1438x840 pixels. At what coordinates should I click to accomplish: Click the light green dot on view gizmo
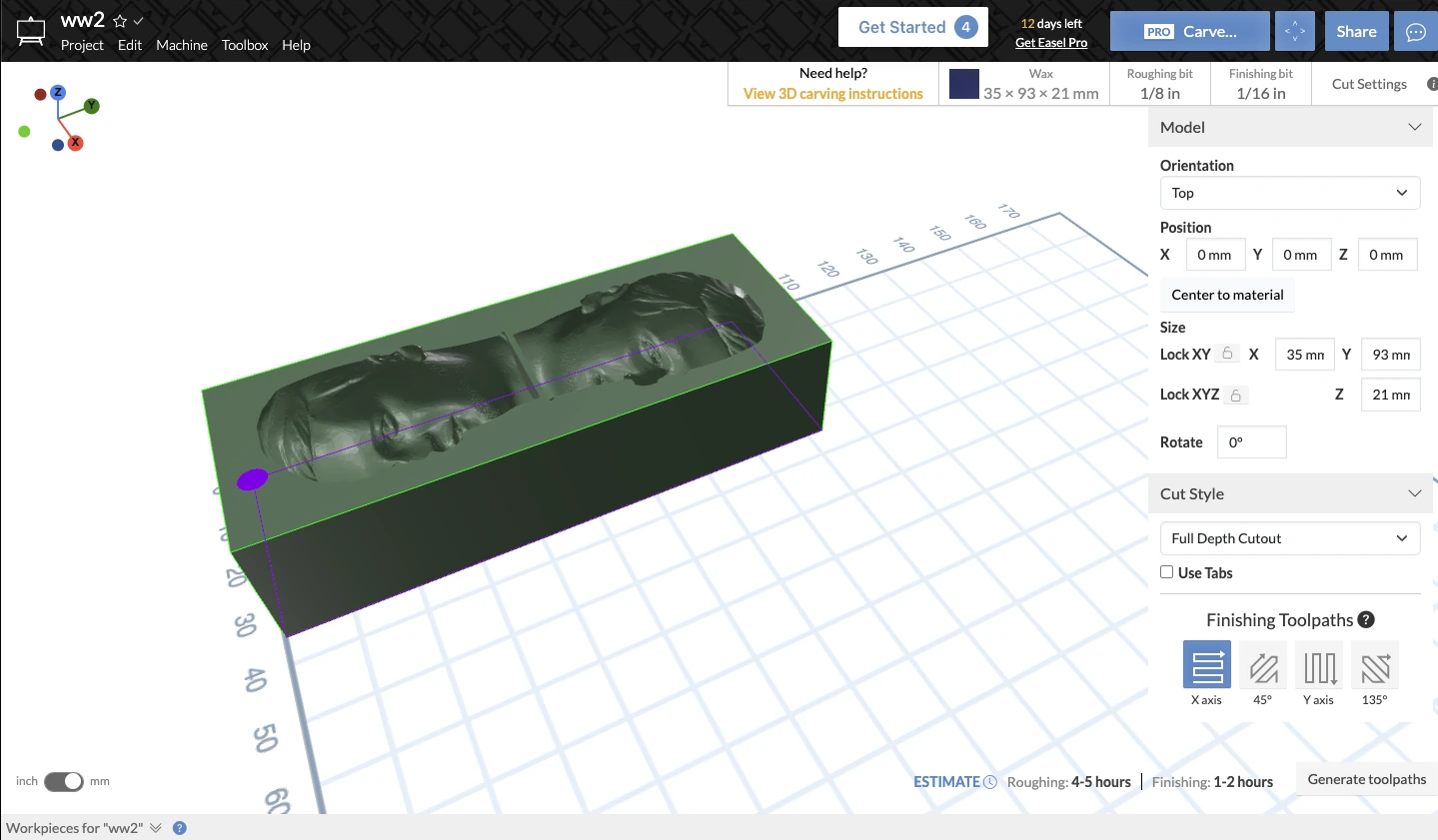[24, 131]
